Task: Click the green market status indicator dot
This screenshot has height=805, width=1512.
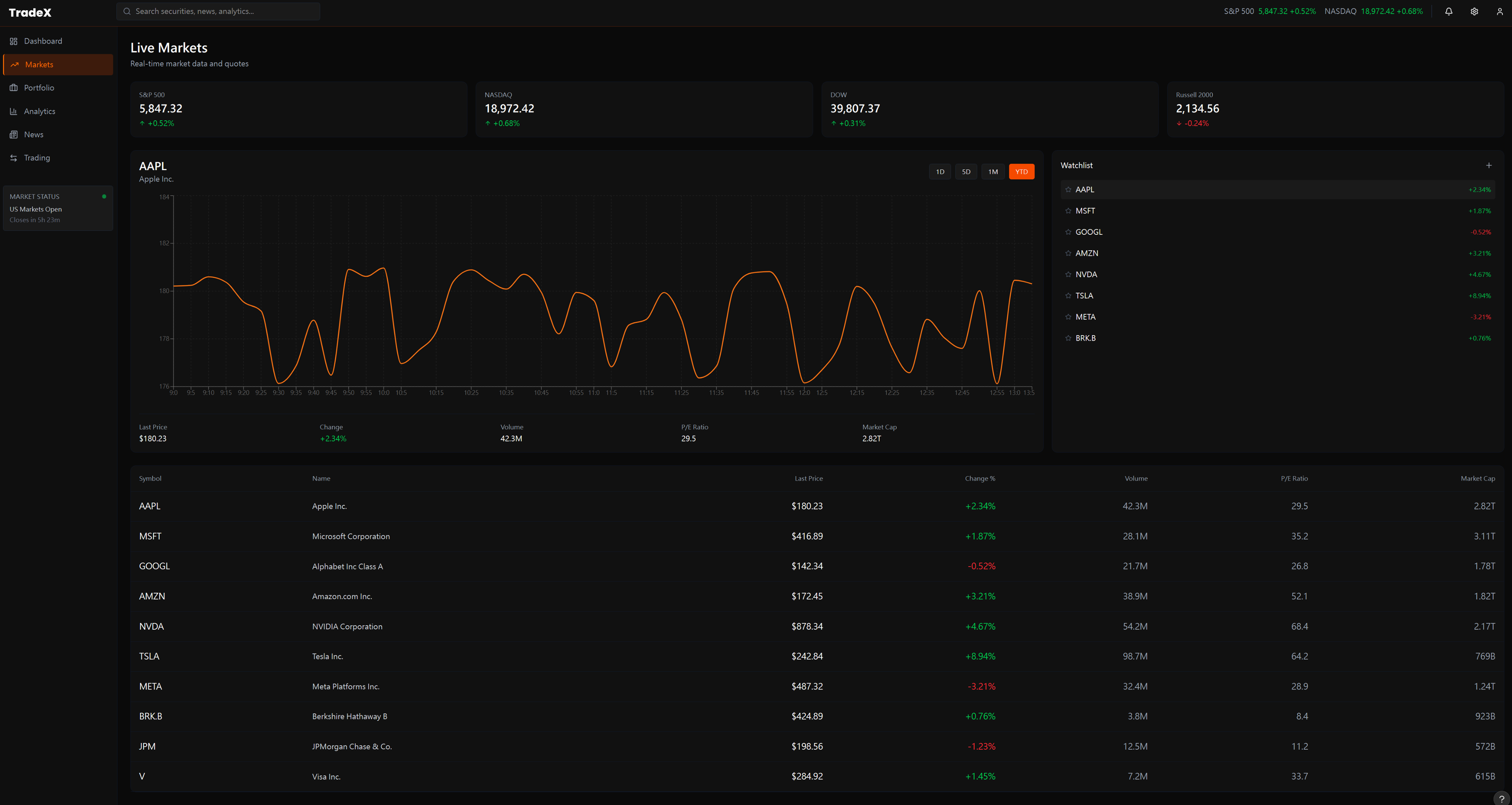Action: click(104, 196)
